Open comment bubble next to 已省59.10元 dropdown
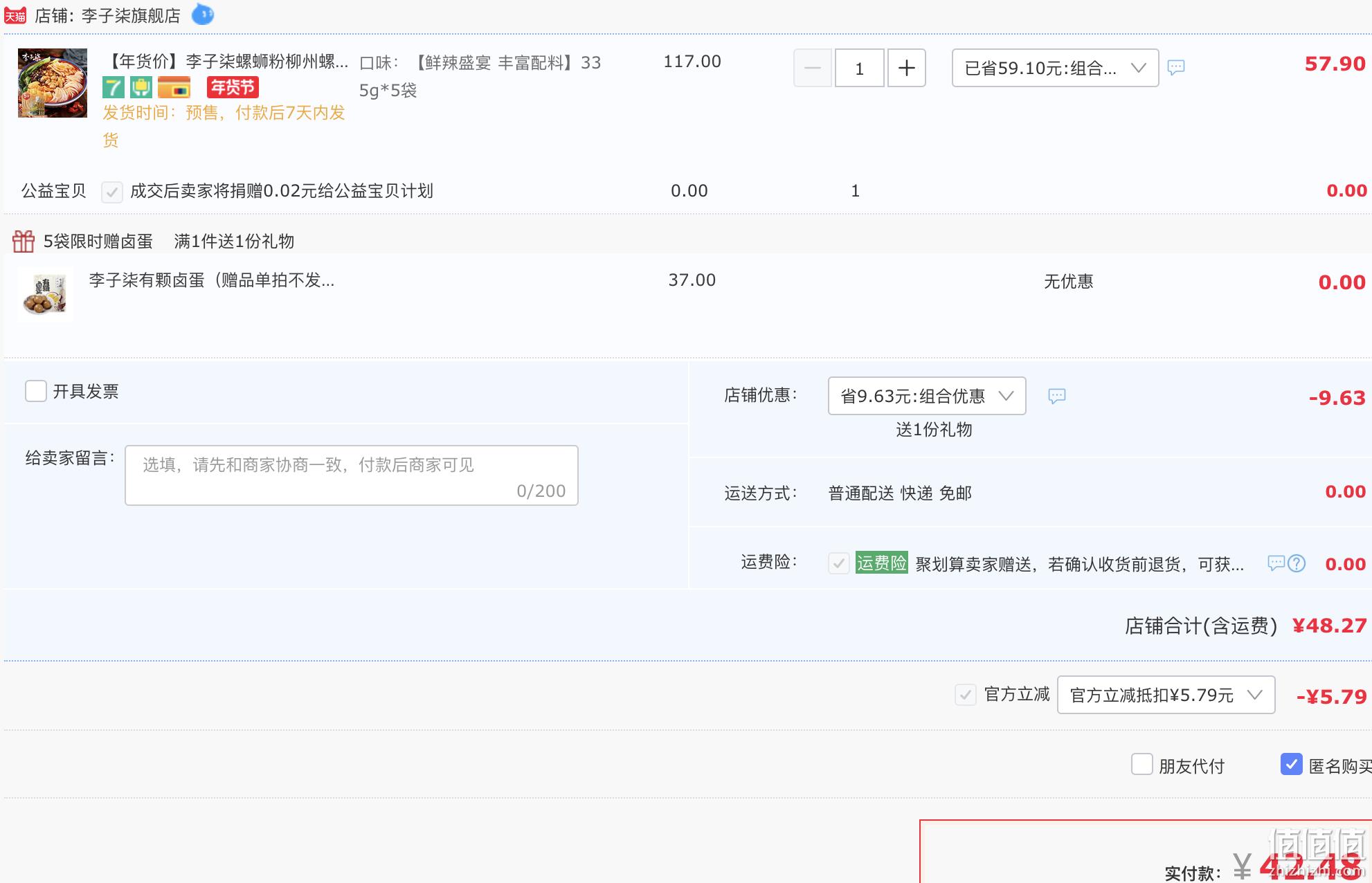The width and height of the screenshot is (1372, 883). [1176, 67]
